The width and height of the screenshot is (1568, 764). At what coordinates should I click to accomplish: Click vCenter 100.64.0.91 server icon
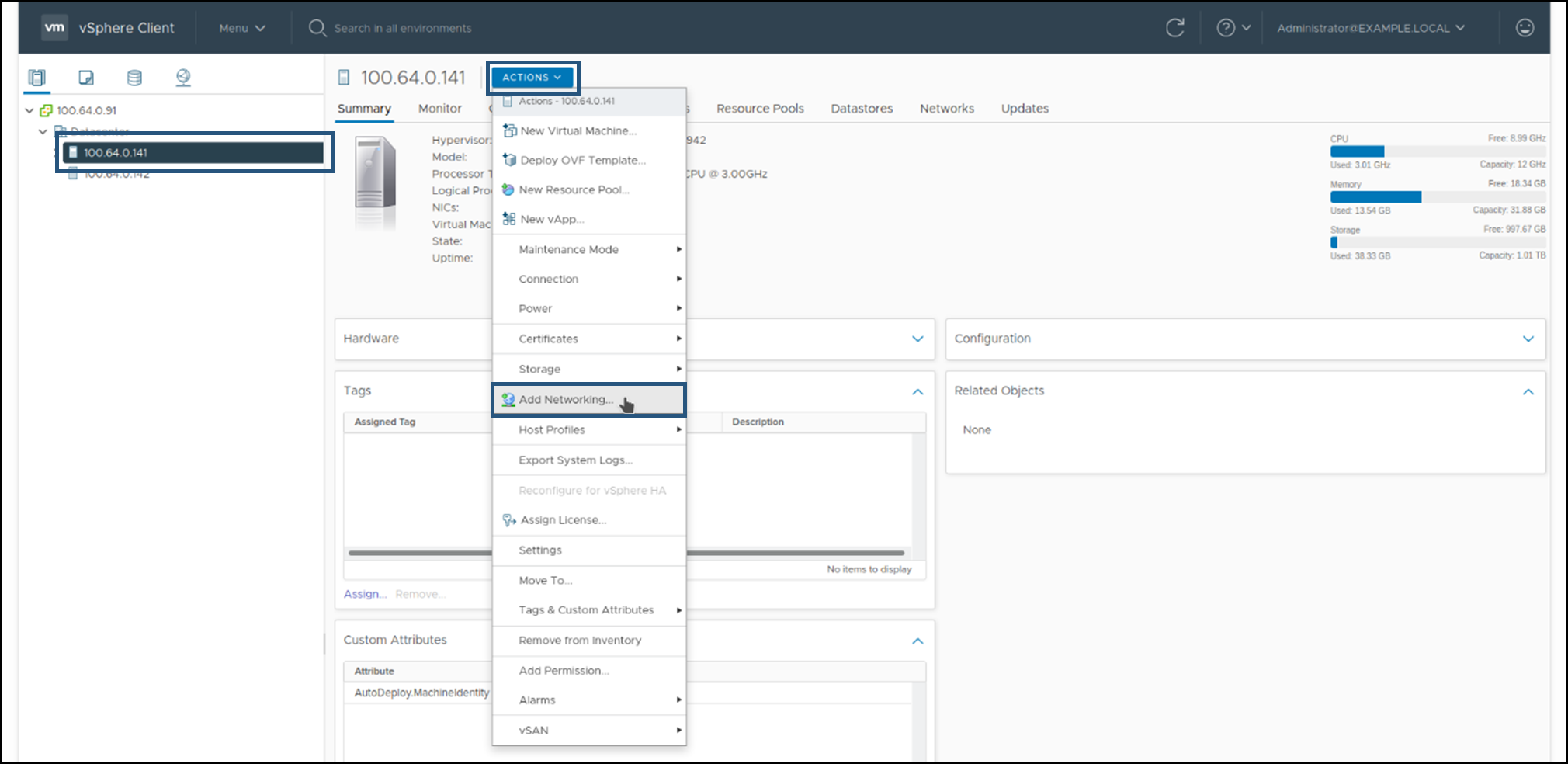pyautogui.click(x=47, y=110)
